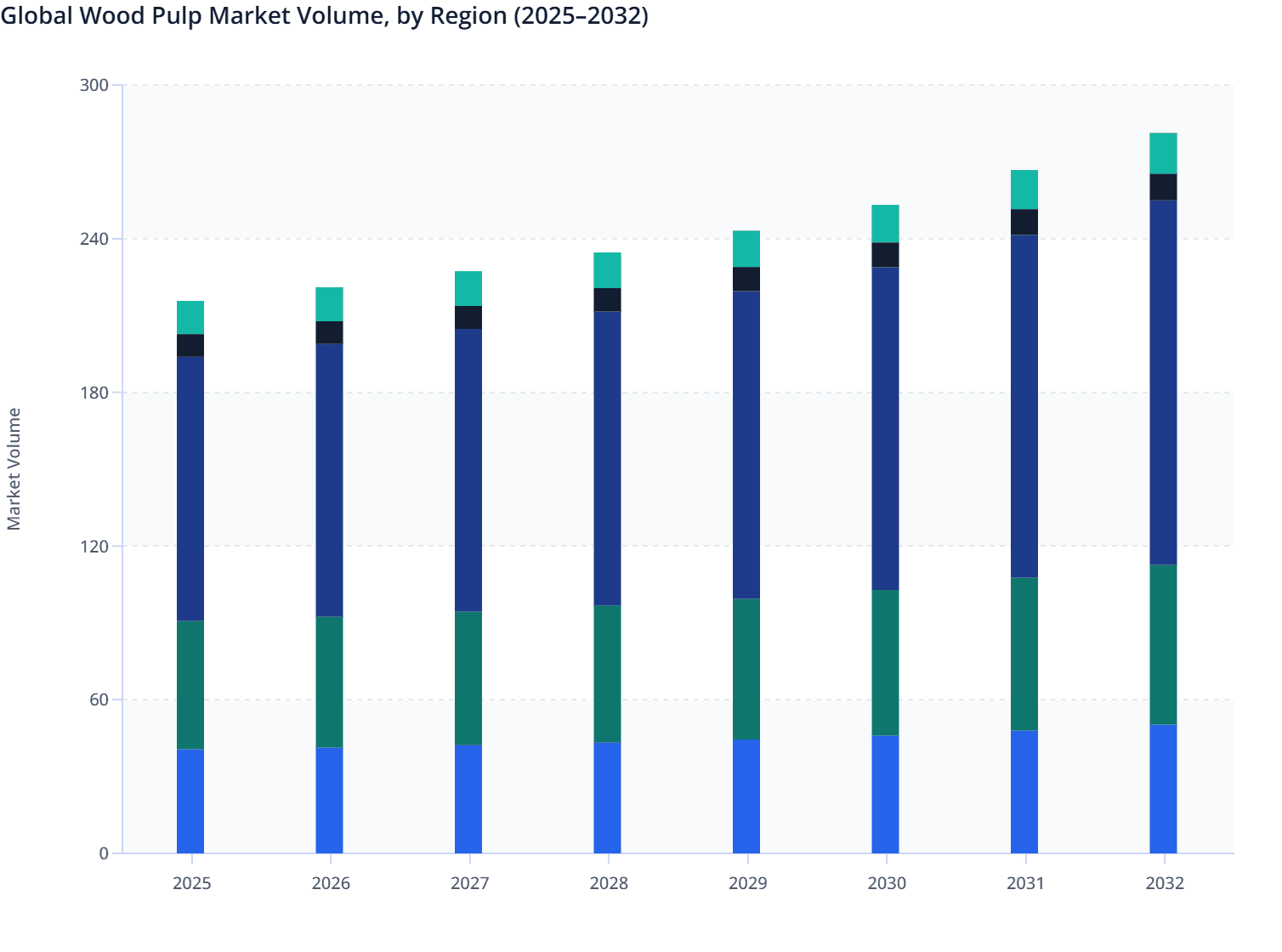Select the 300 tick label on the y-axis

(x=97, y=85)
